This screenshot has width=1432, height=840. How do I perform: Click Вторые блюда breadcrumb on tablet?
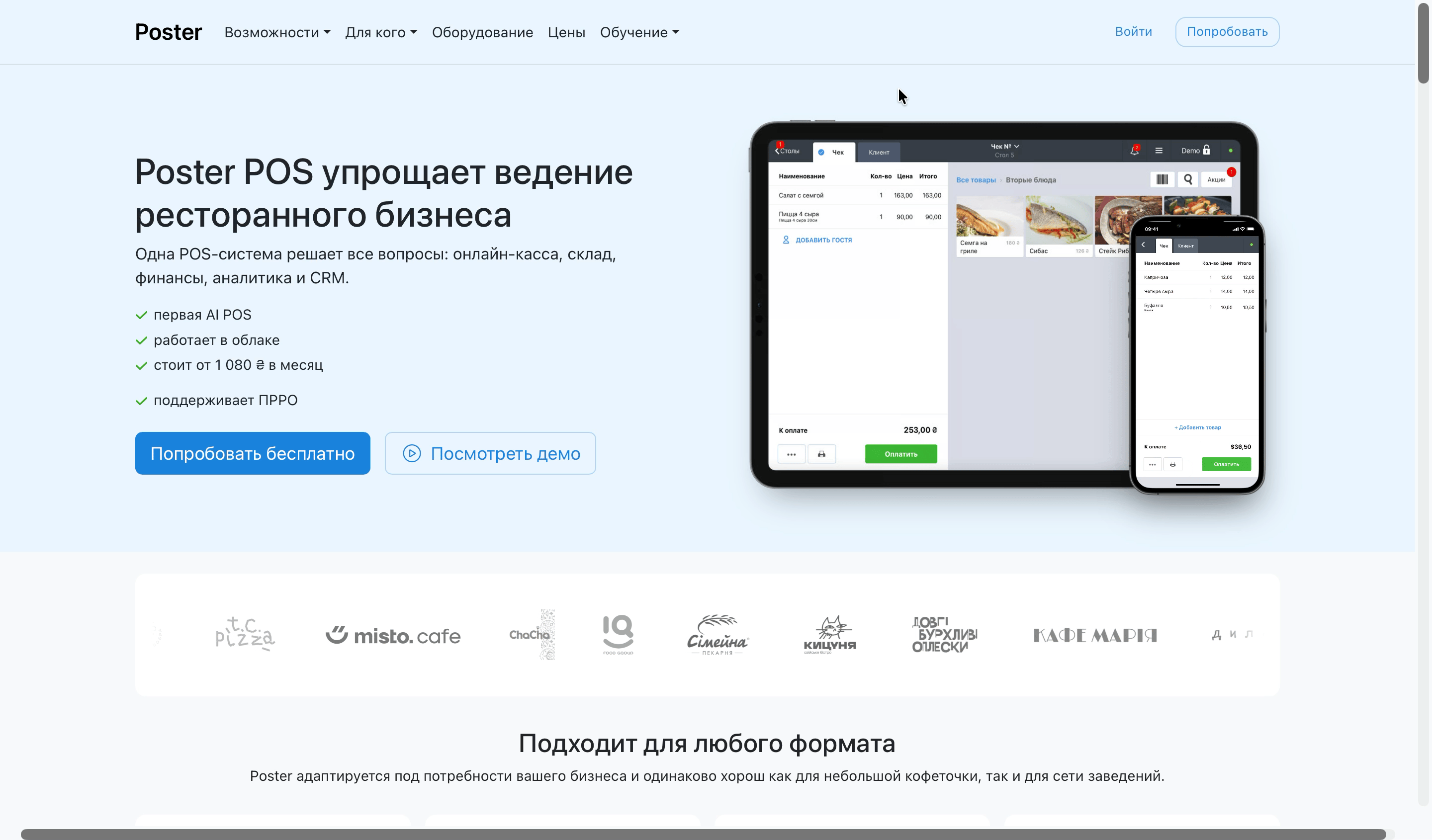click(x=1030, y=180)
